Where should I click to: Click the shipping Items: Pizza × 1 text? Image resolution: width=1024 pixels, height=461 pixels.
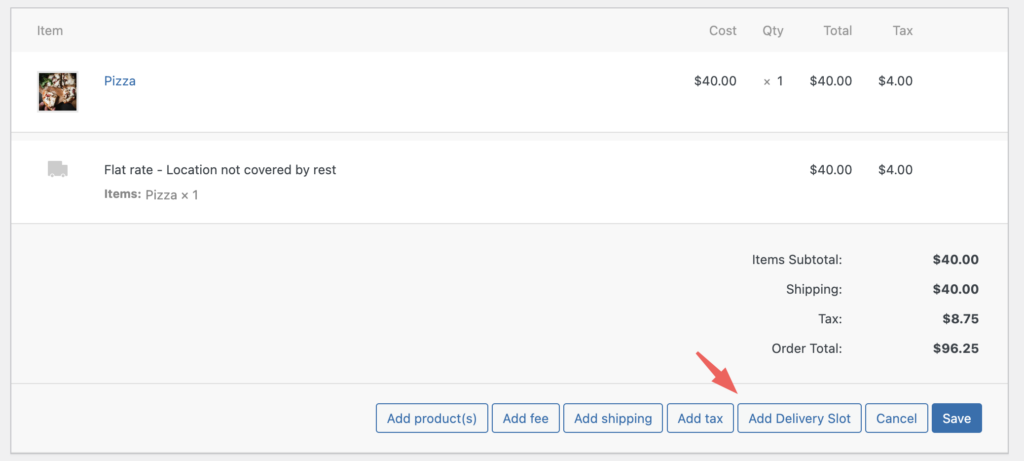(151, 195)
